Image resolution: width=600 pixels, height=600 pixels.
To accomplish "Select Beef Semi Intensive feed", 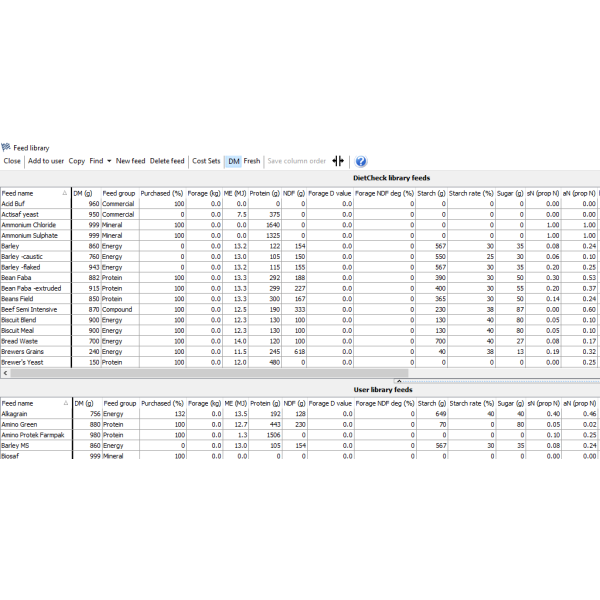I will click(29, 310).
